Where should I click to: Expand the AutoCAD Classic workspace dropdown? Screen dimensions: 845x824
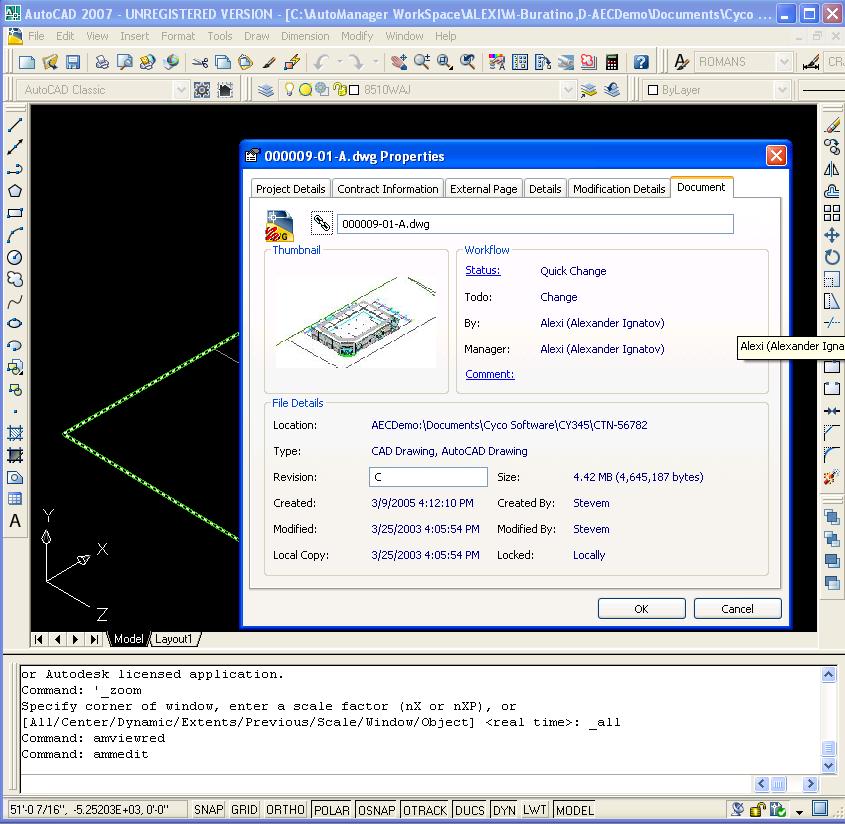[181, 90]
